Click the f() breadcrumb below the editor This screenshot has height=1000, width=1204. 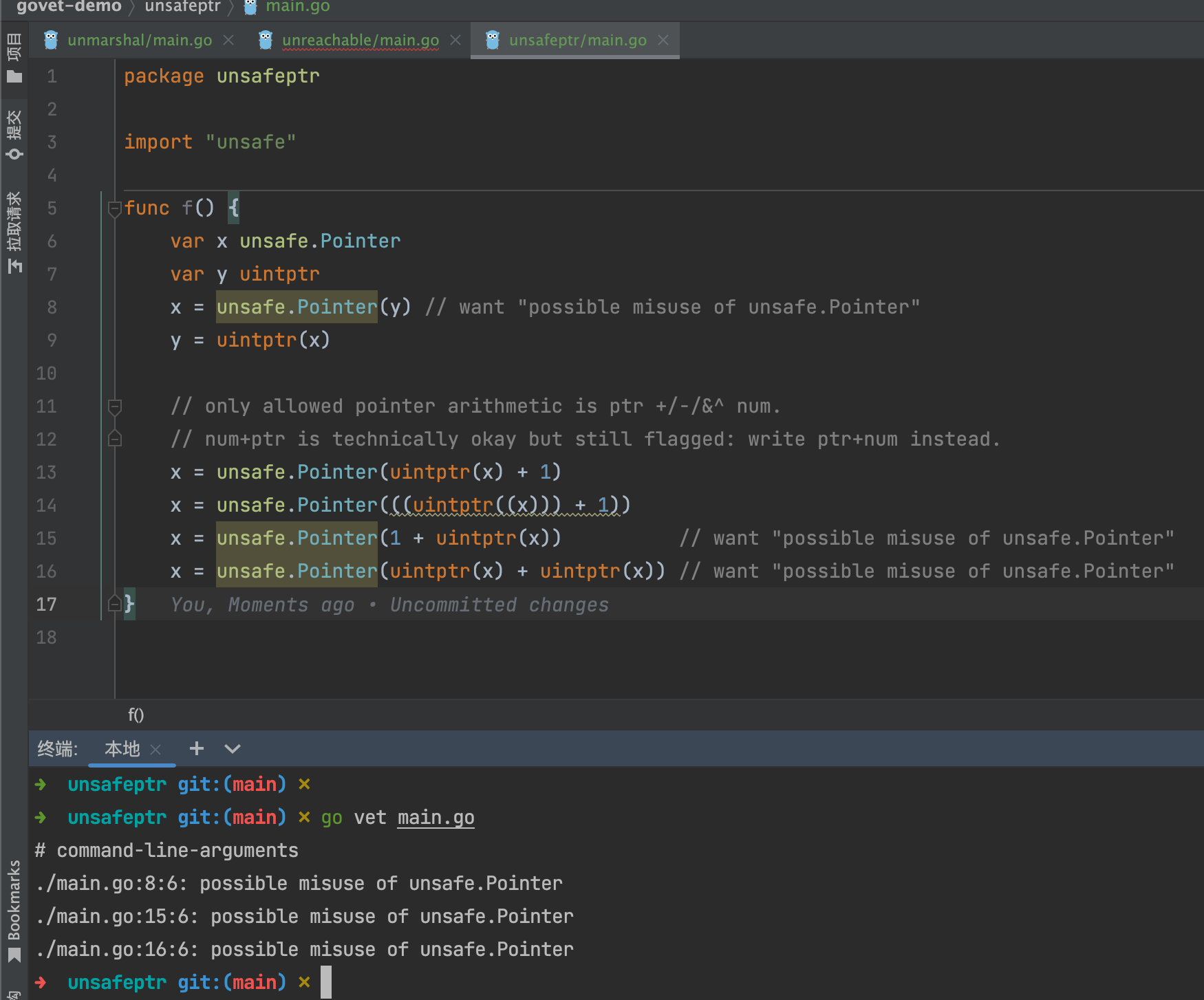[x=136, y=715]
